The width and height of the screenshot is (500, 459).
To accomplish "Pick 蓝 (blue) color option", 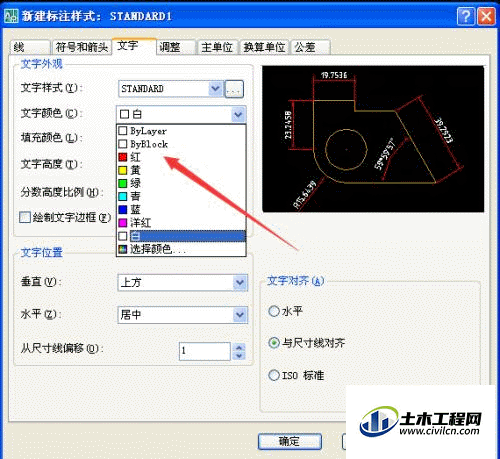I will (181, 209).
